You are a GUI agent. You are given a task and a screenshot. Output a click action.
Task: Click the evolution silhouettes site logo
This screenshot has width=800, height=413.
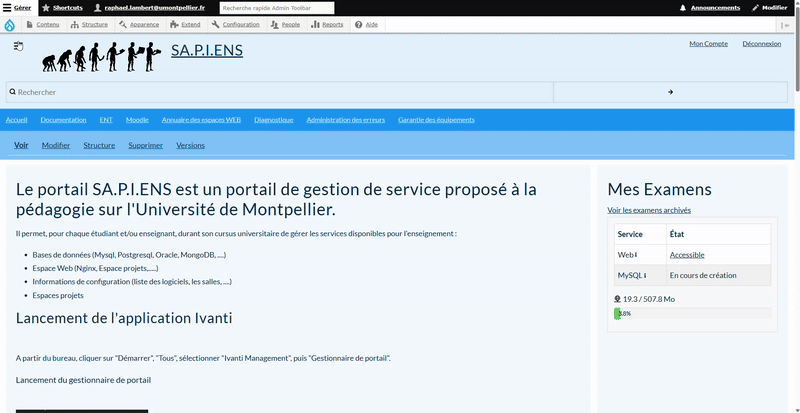[100, 56]
